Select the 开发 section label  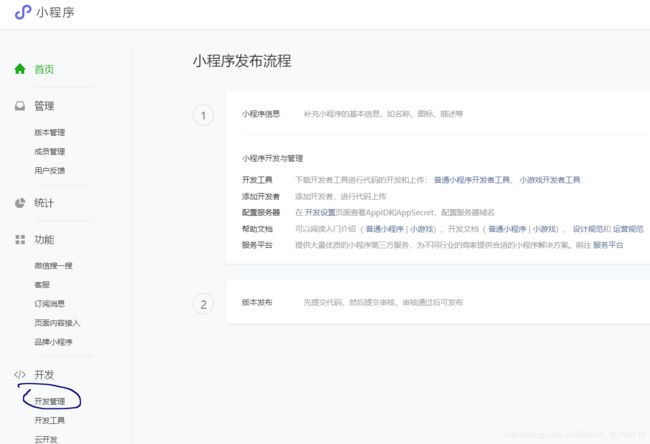(44, 375)
